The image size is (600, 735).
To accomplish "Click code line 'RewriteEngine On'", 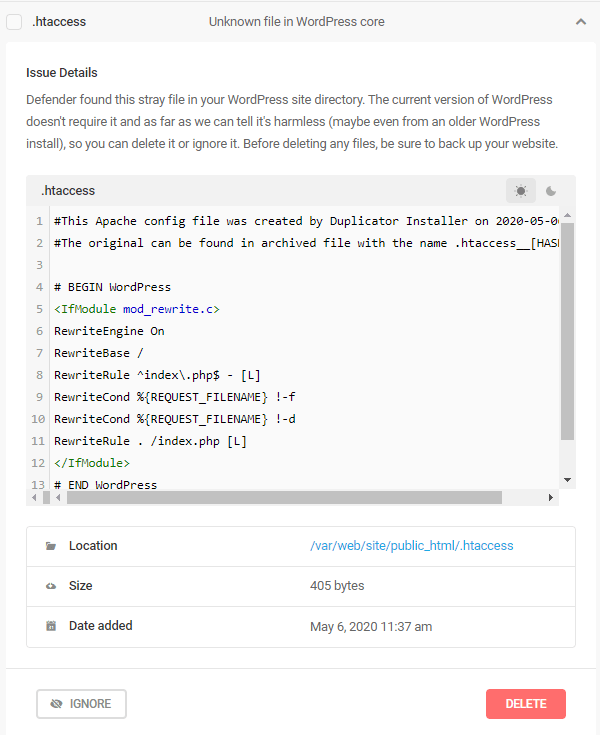I will (x=109, y=331).
